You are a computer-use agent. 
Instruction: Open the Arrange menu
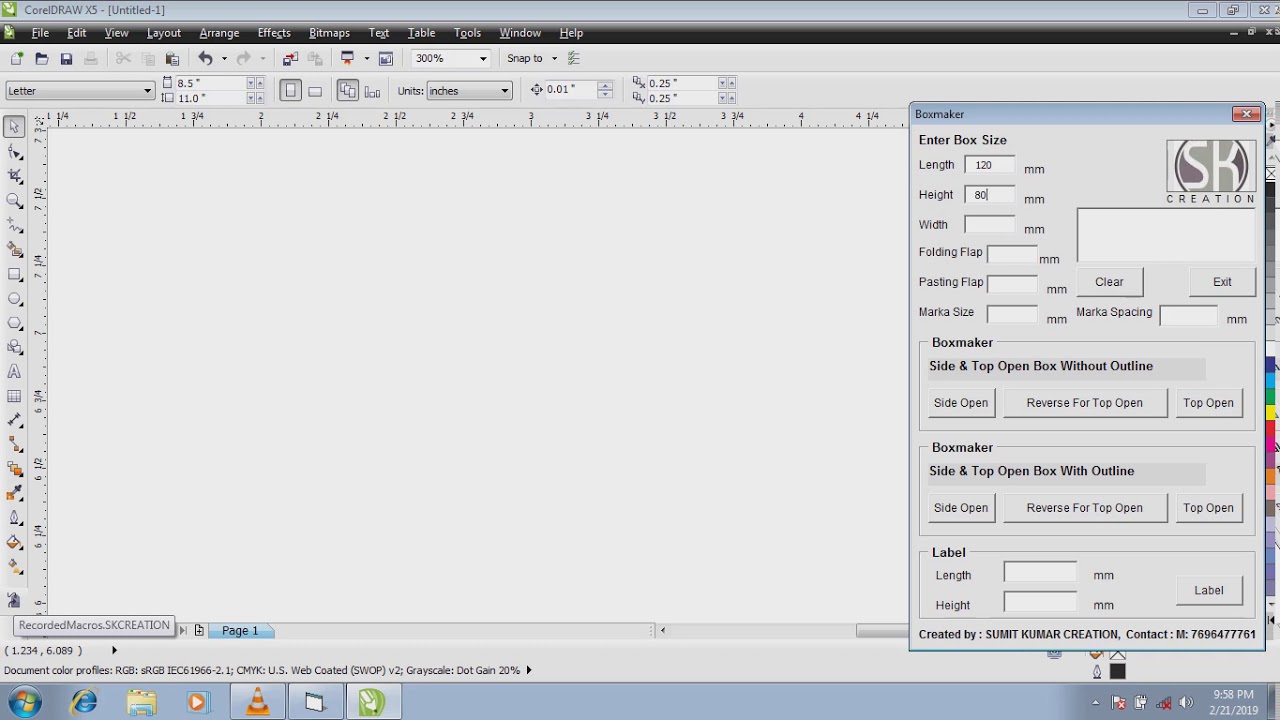click(x=219, y=33)
